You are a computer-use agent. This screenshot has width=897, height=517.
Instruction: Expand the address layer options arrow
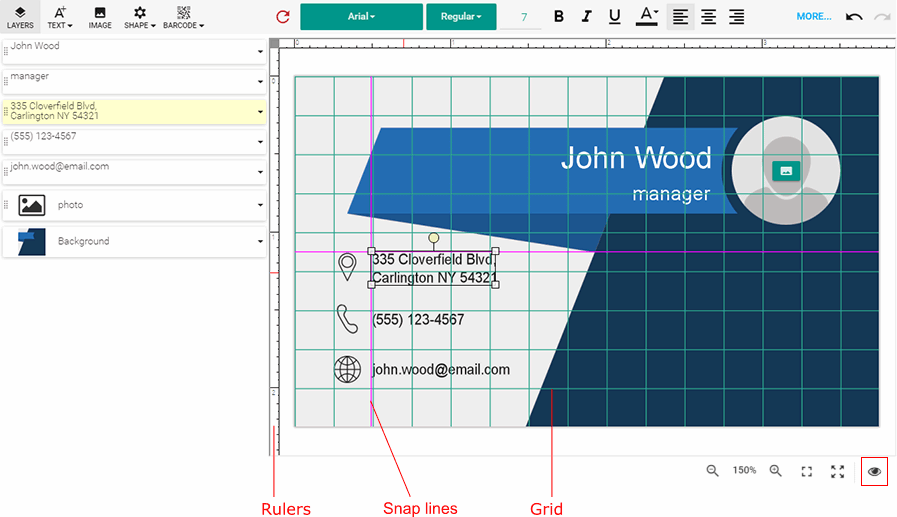[x=260, y=112]
